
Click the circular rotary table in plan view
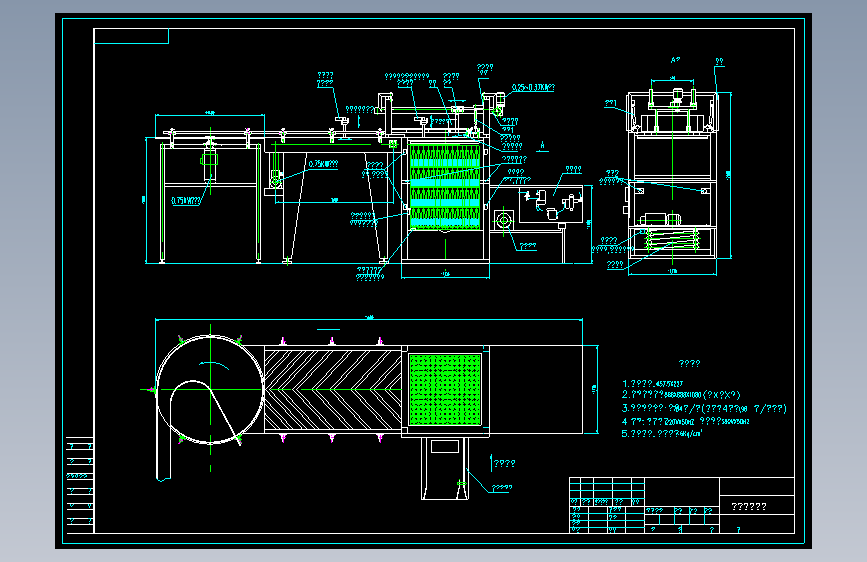(210, 389)
